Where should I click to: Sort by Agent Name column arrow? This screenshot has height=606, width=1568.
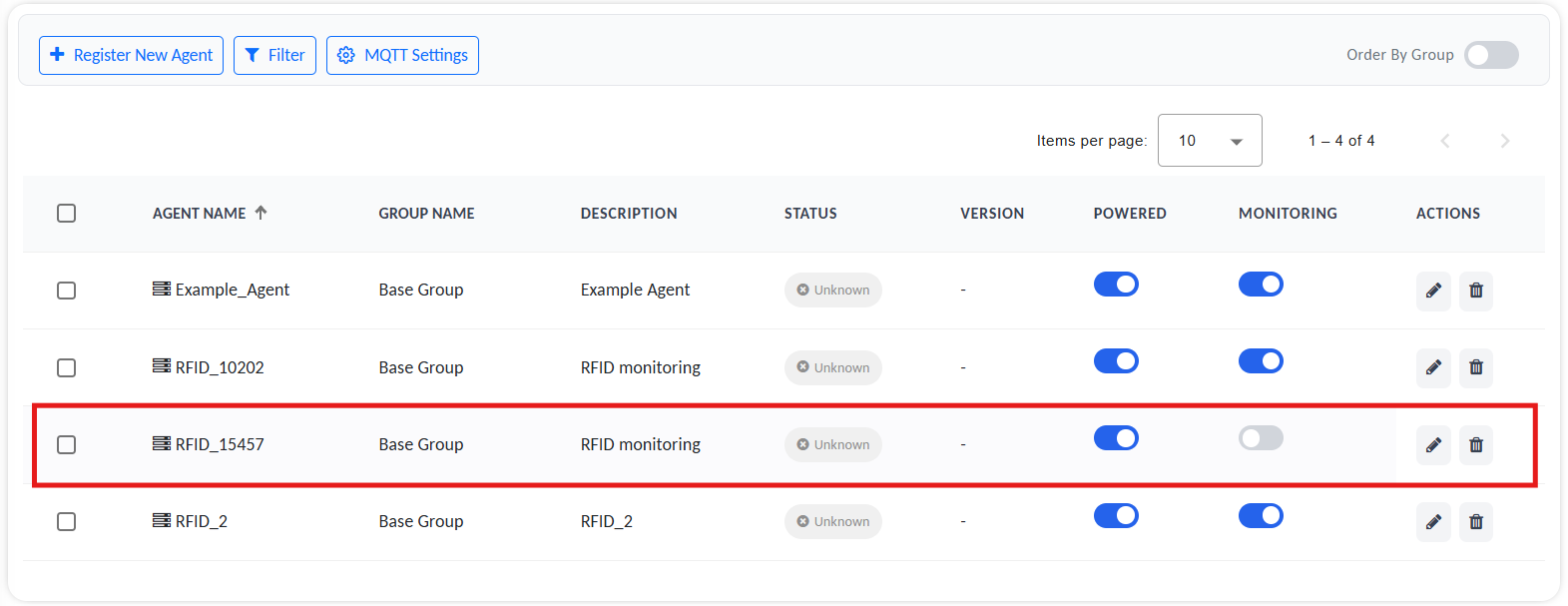click(261, 213)
